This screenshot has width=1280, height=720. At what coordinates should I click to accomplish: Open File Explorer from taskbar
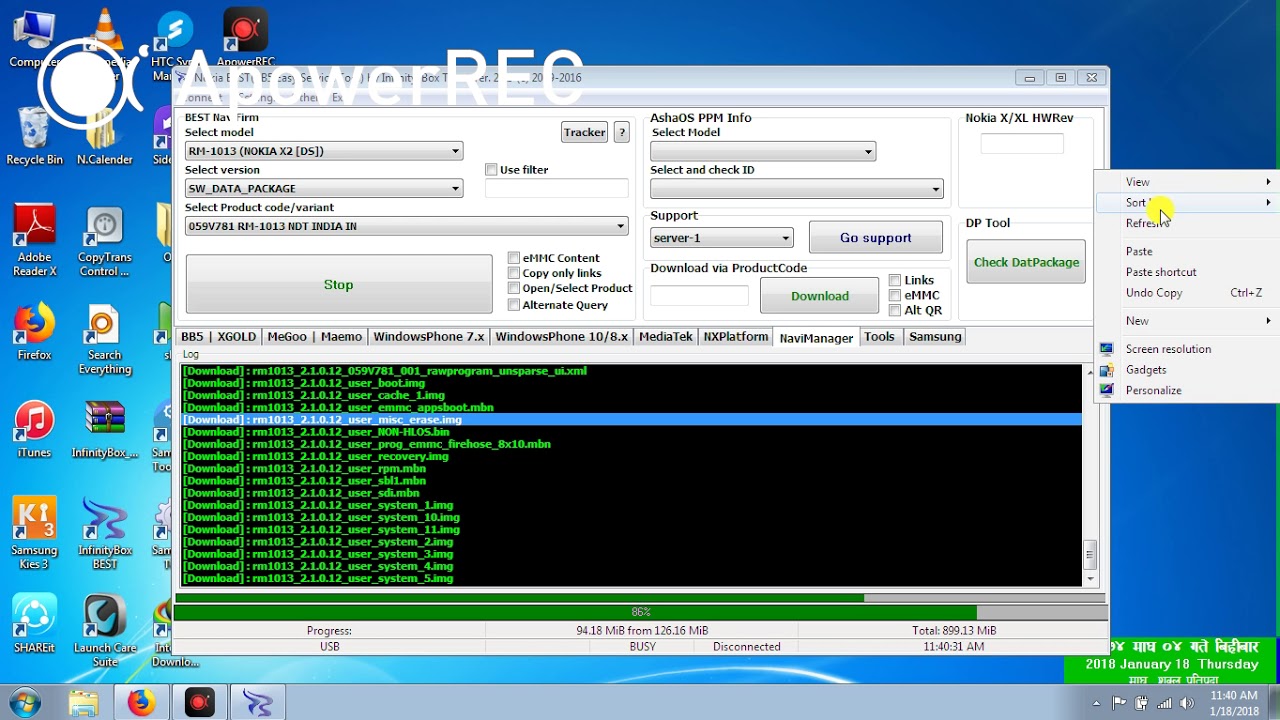[83, 703]
